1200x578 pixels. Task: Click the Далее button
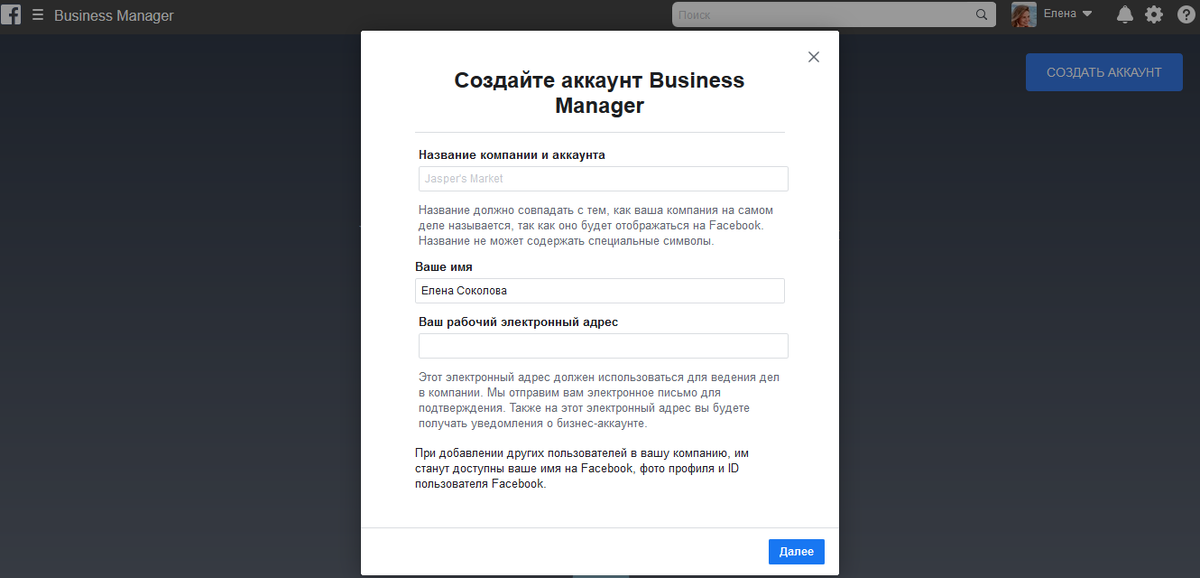(x=797, y=552)
